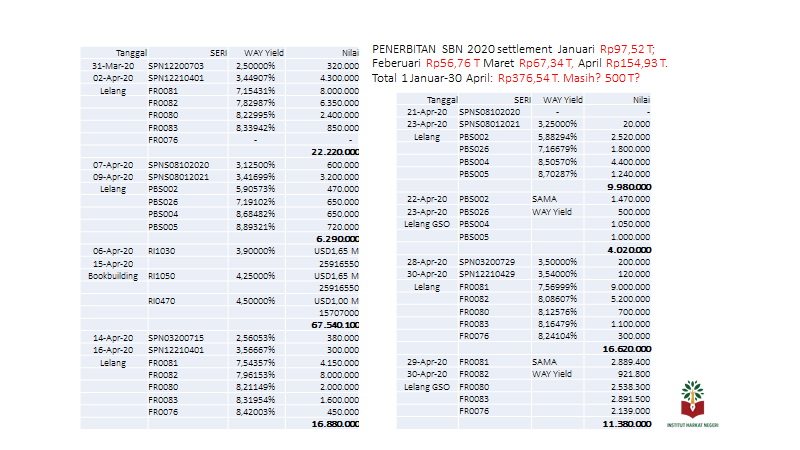Image resolution: width=800 pixels, height=450 pixels.
Task: Select yield value 7,54357%
Action: (255, 363)
